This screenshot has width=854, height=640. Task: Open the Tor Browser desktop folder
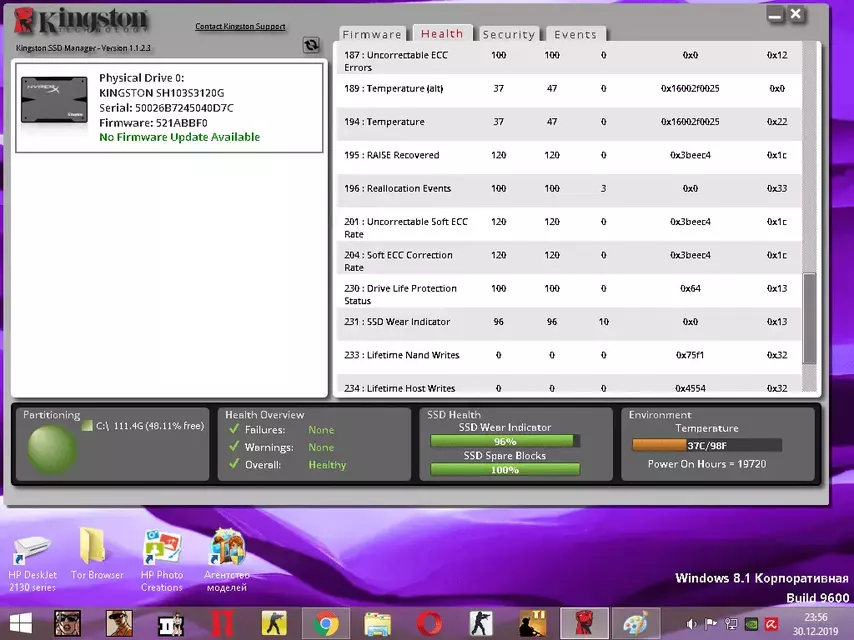pos(96,553)
